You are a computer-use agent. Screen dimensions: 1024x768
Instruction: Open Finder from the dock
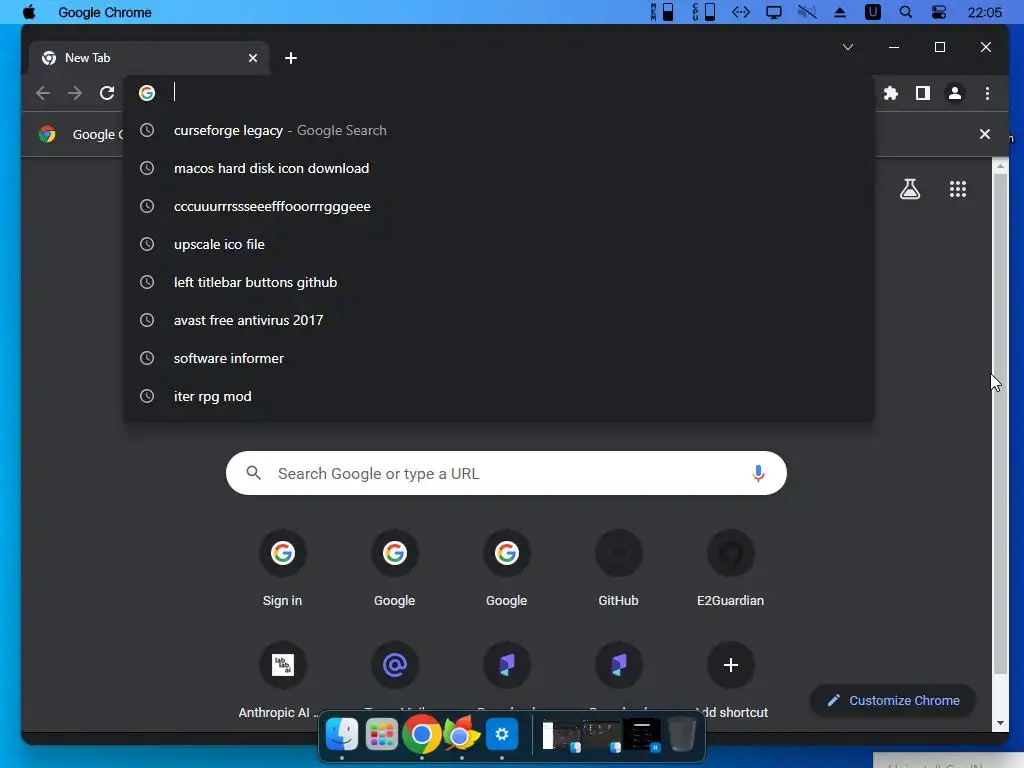342,735
